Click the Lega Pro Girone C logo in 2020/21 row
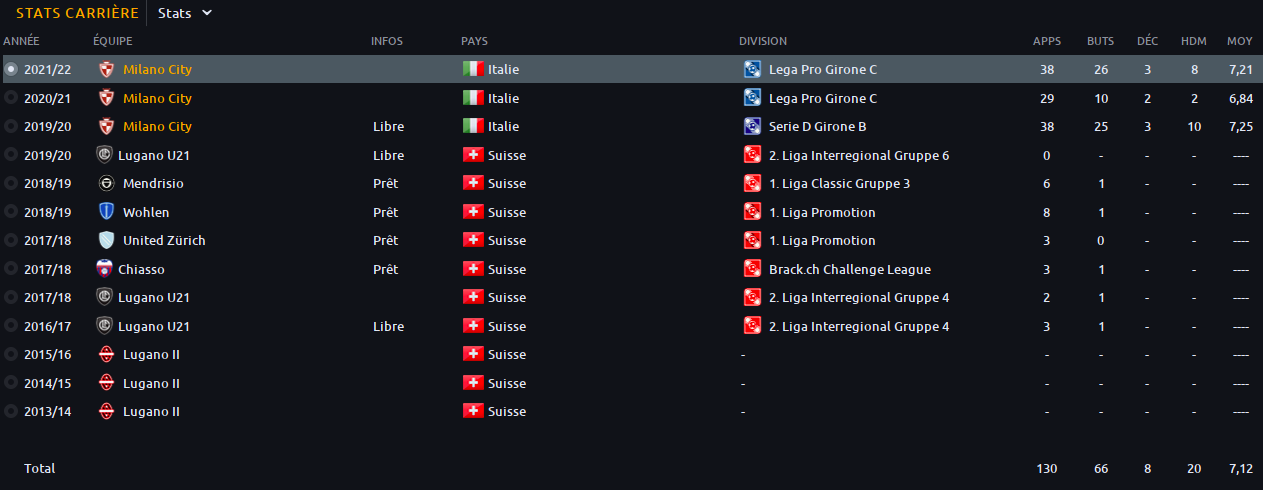This screenshot has height=490, width=1263. (x=753, y=98)
